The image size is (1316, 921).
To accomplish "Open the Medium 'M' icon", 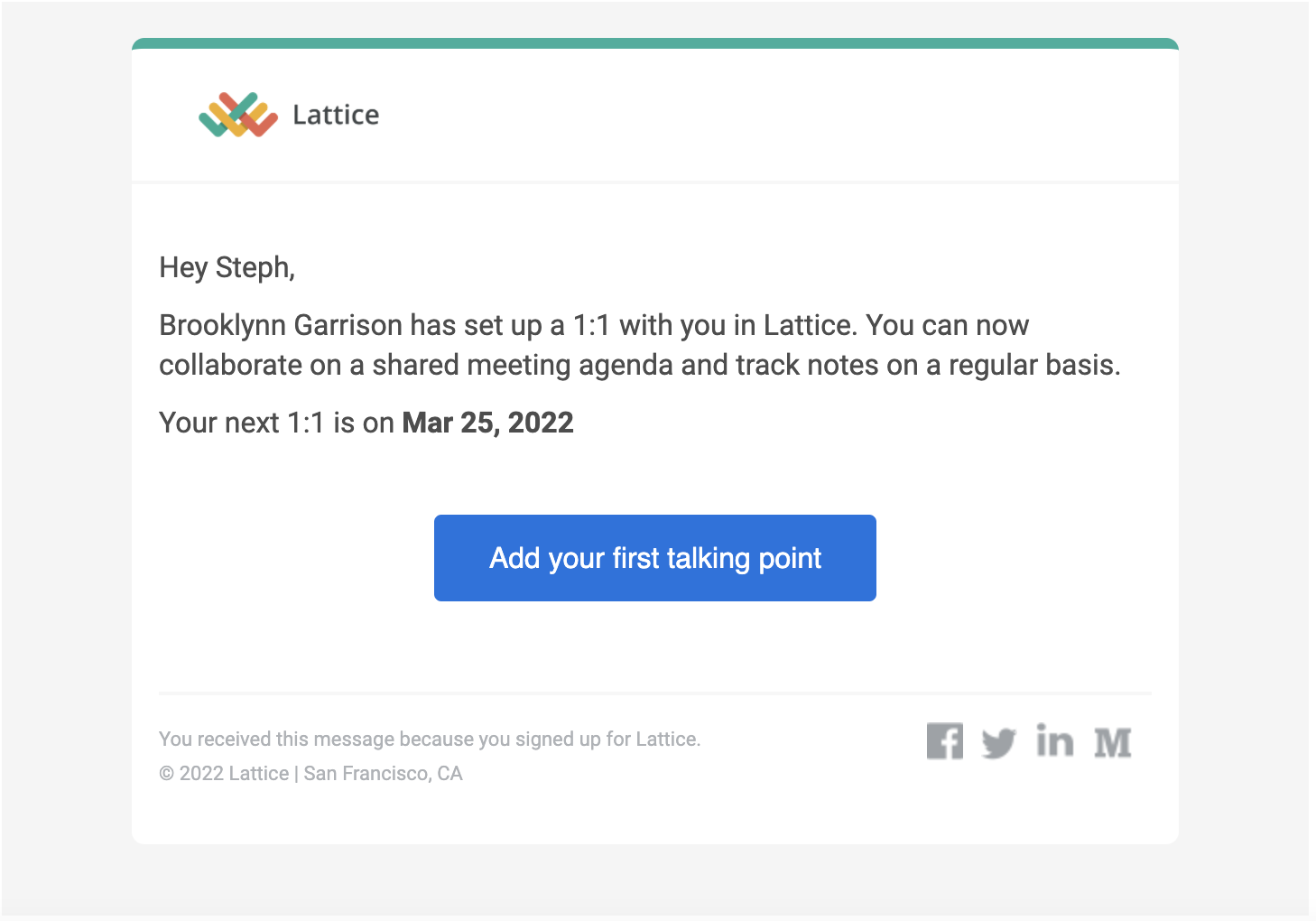I will tap(1112, 743).
